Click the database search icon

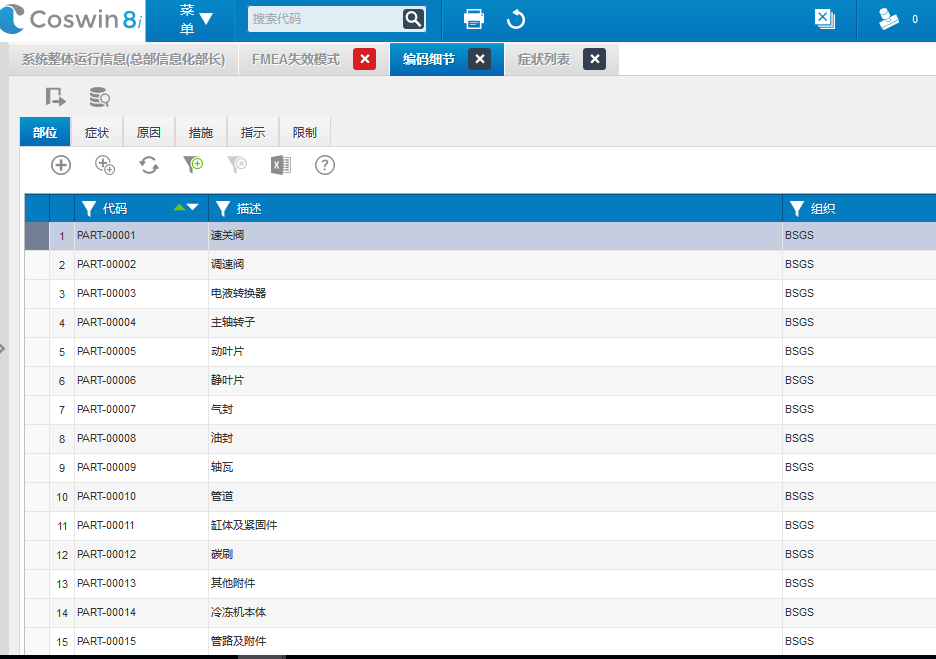coord(99,97)
